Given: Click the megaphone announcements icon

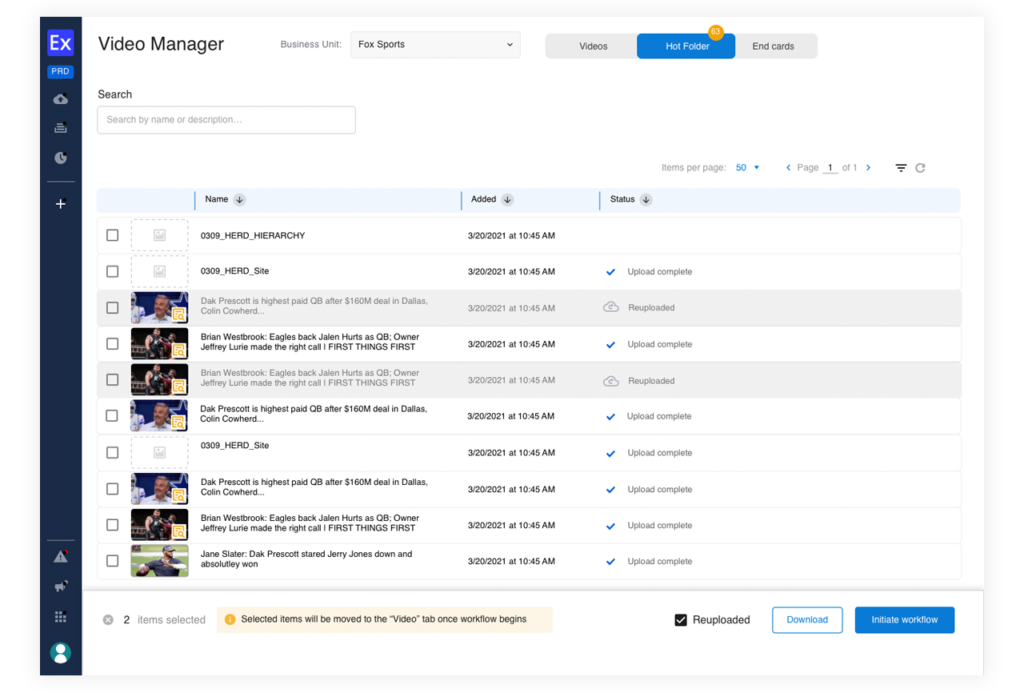Looking at the screenshot, I should click(x=60, y=587).
